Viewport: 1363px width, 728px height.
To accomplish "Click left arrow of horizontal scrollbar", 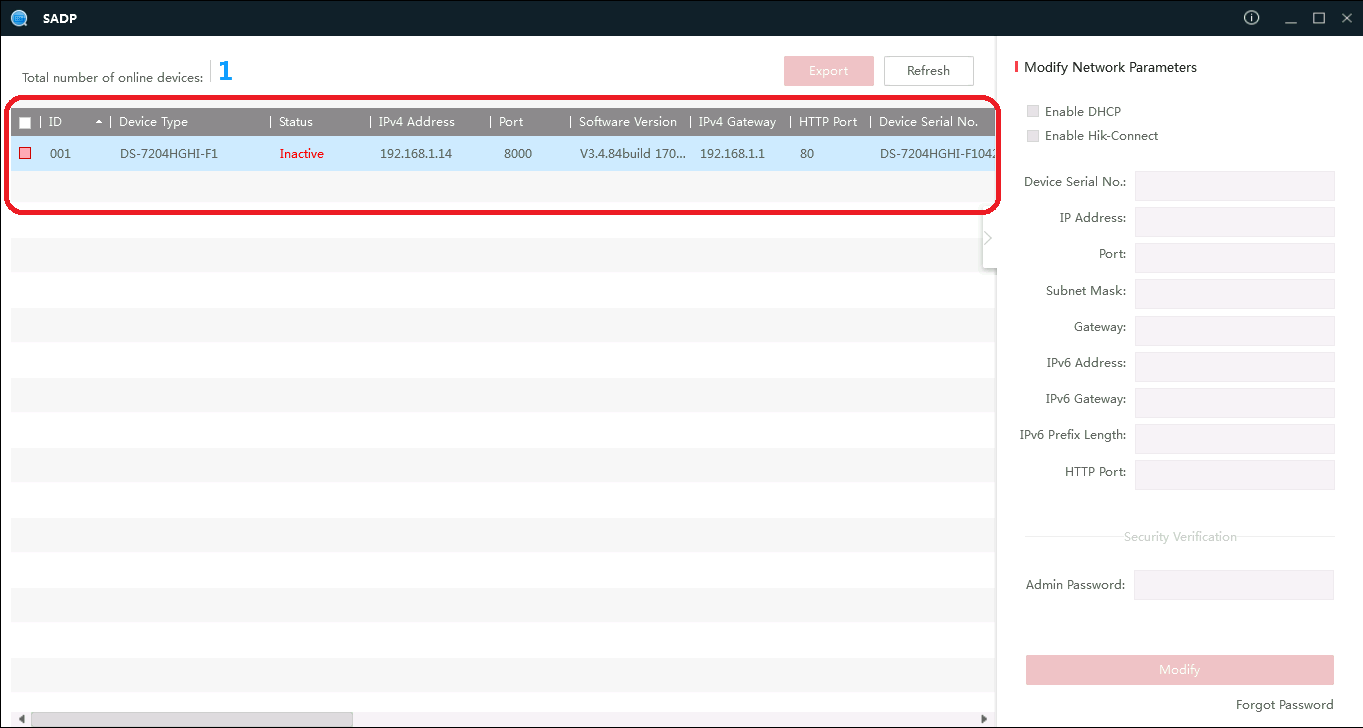I will [21, 719].
